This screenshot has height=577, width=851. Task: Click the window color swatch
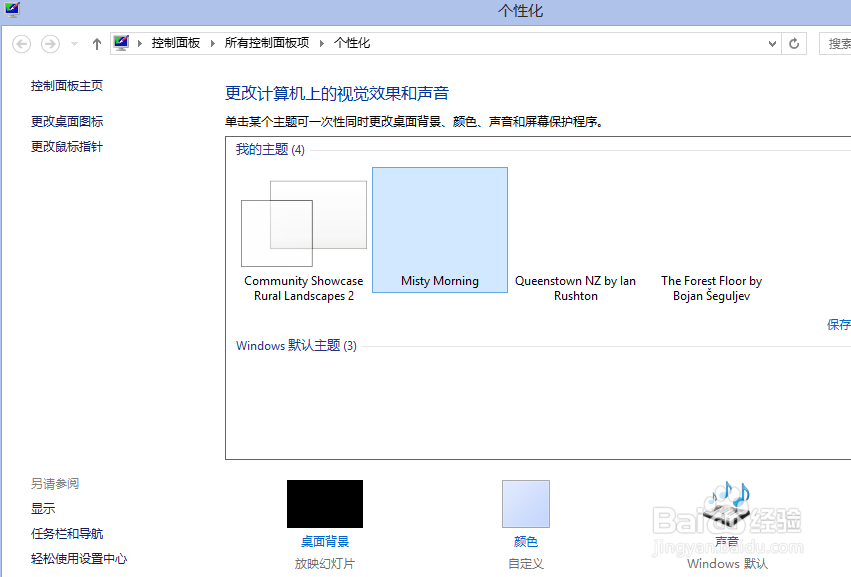coord(525,504)
